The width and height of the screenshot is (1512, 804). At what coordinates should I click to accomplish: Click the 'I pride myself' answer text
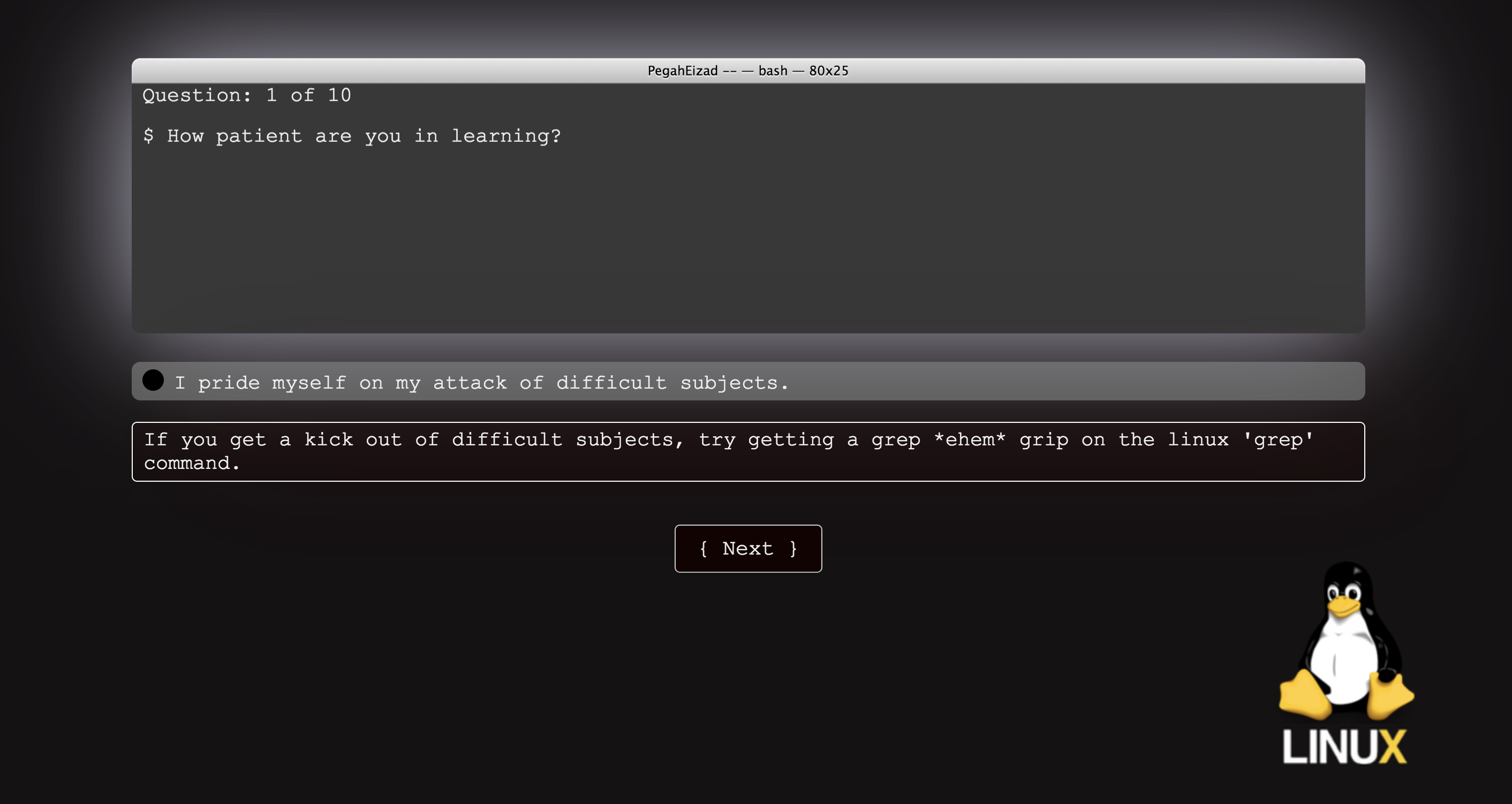pos(481,383)
